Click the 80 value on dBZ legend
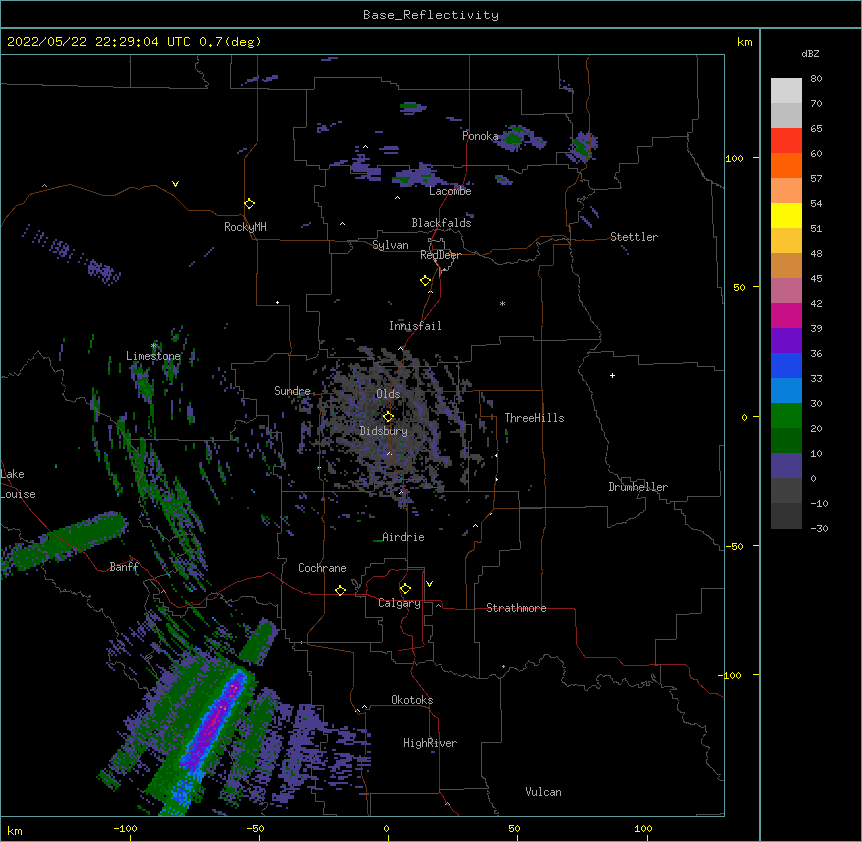Screen dimensions: 862x842 tap(816, 79)
